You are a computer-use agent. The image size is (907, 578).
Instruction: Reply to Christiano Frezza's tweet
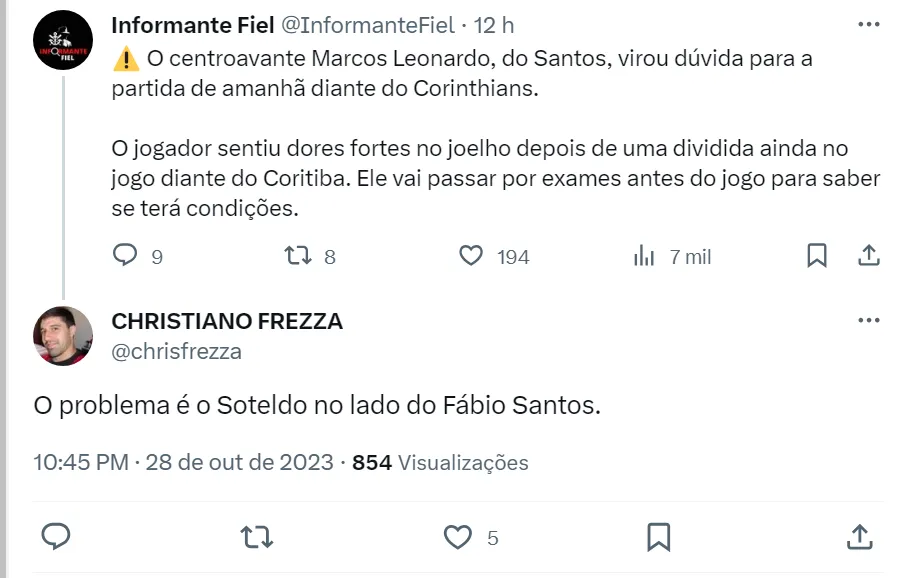[56, 537]
